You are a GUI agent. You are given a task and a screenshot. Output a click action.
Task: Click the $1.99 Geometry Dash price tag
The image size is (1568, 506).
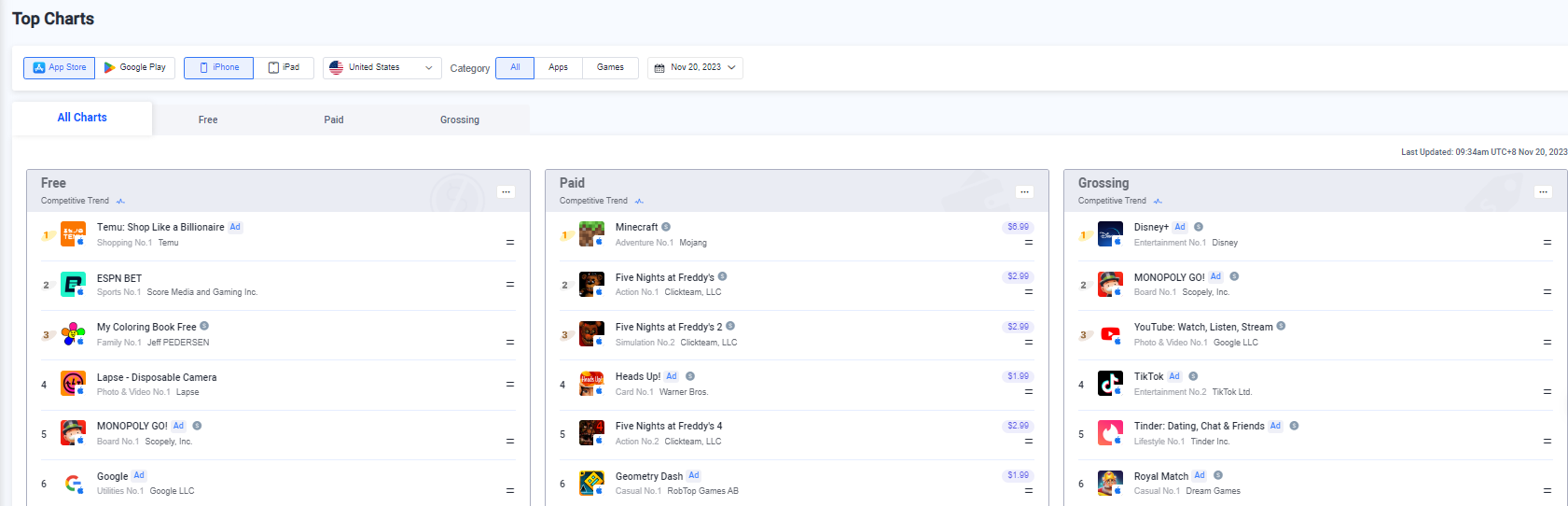point(1018,475)
